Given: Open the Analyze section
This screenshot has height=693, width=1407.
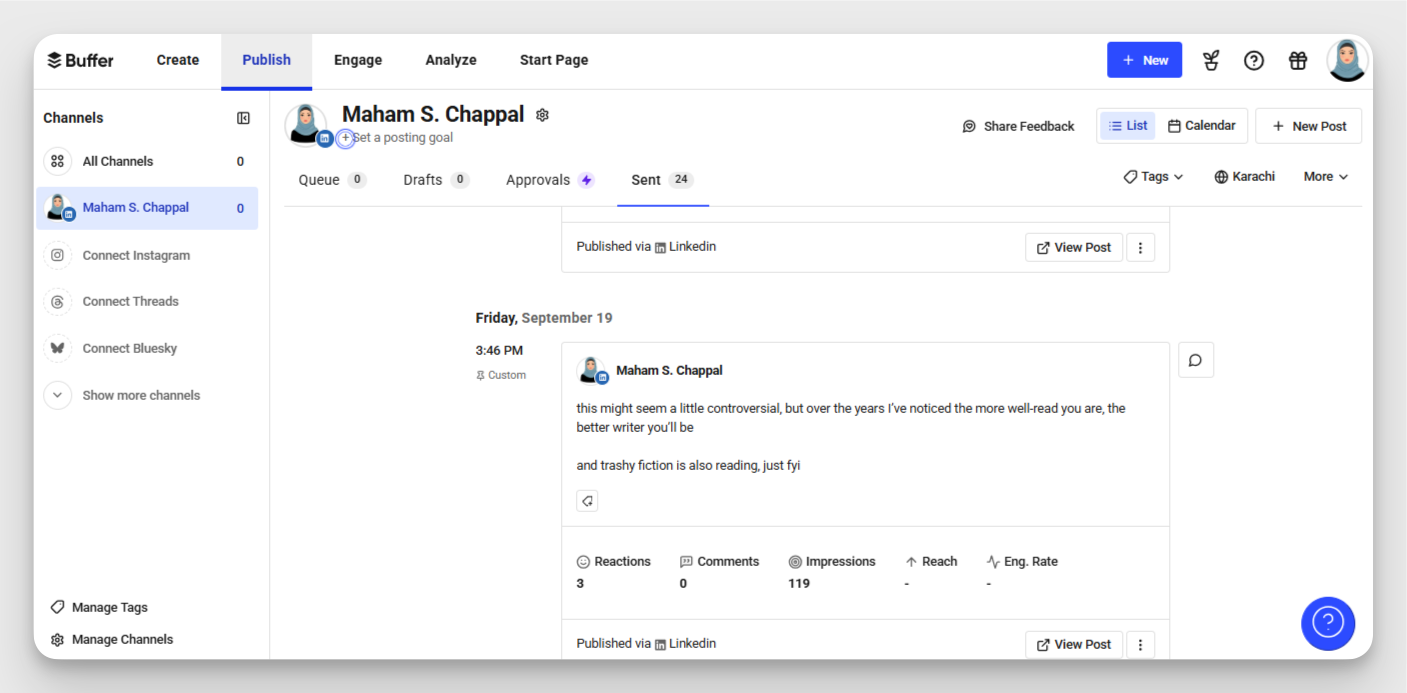Looking at the screenshot, I should click(451, 59).
